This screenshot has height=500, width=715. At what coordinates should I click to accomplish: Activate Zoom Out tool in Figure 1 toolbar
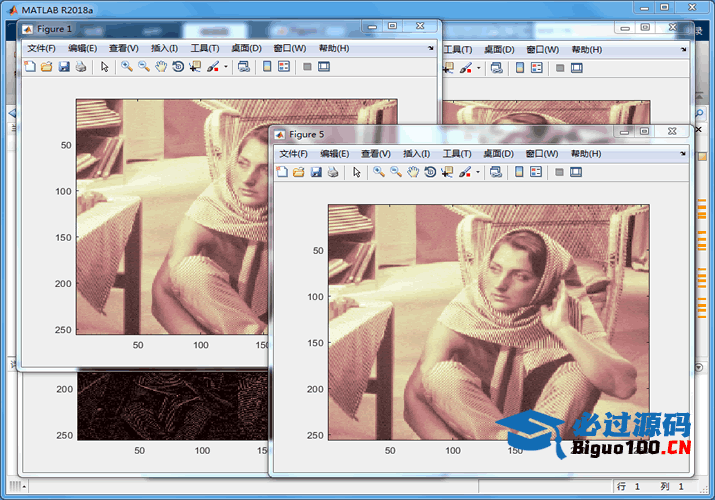(x=144, y=67)
